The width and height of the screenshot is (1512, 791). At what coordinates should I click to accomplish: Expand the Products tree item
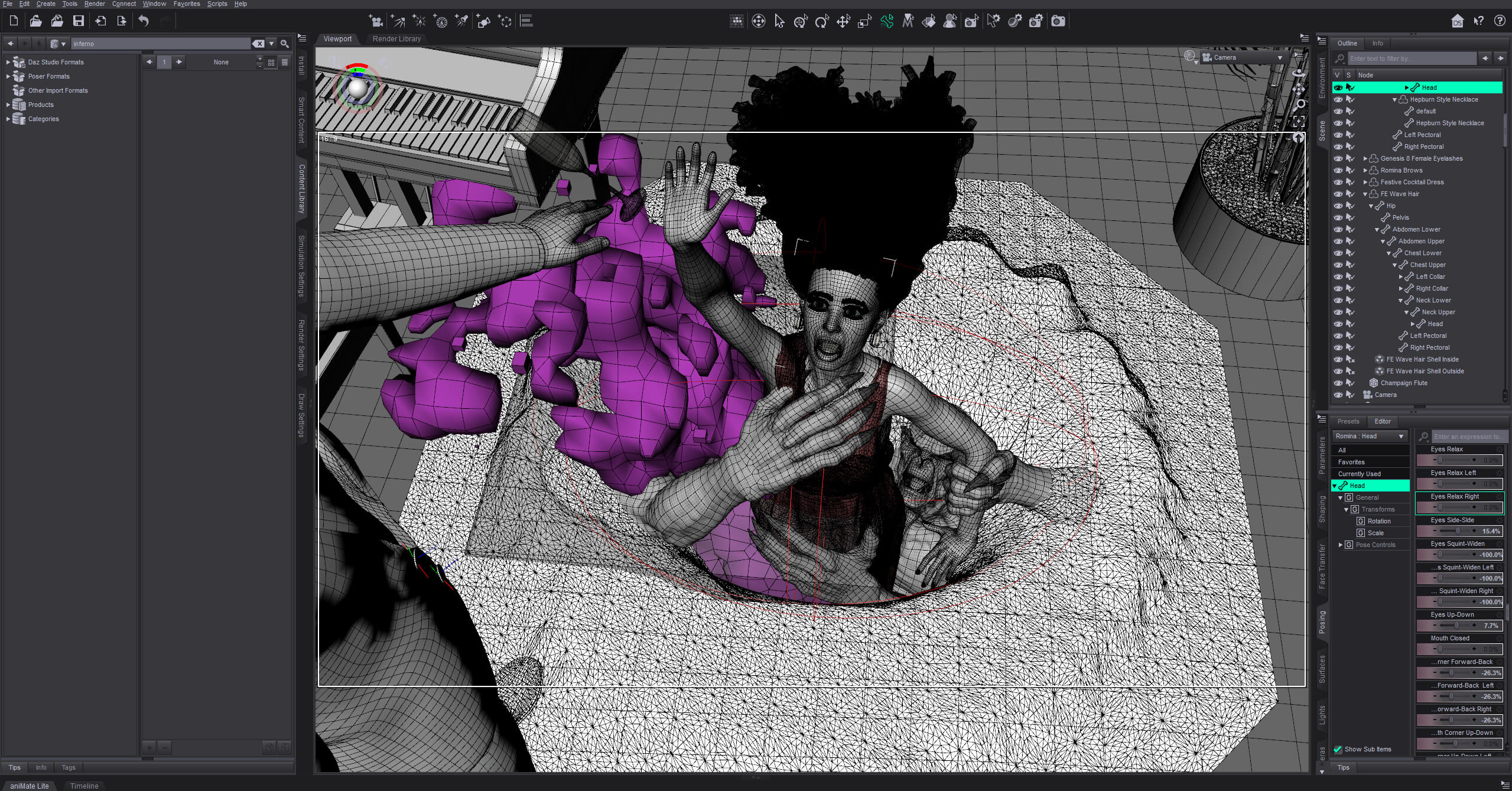[8, 105]
